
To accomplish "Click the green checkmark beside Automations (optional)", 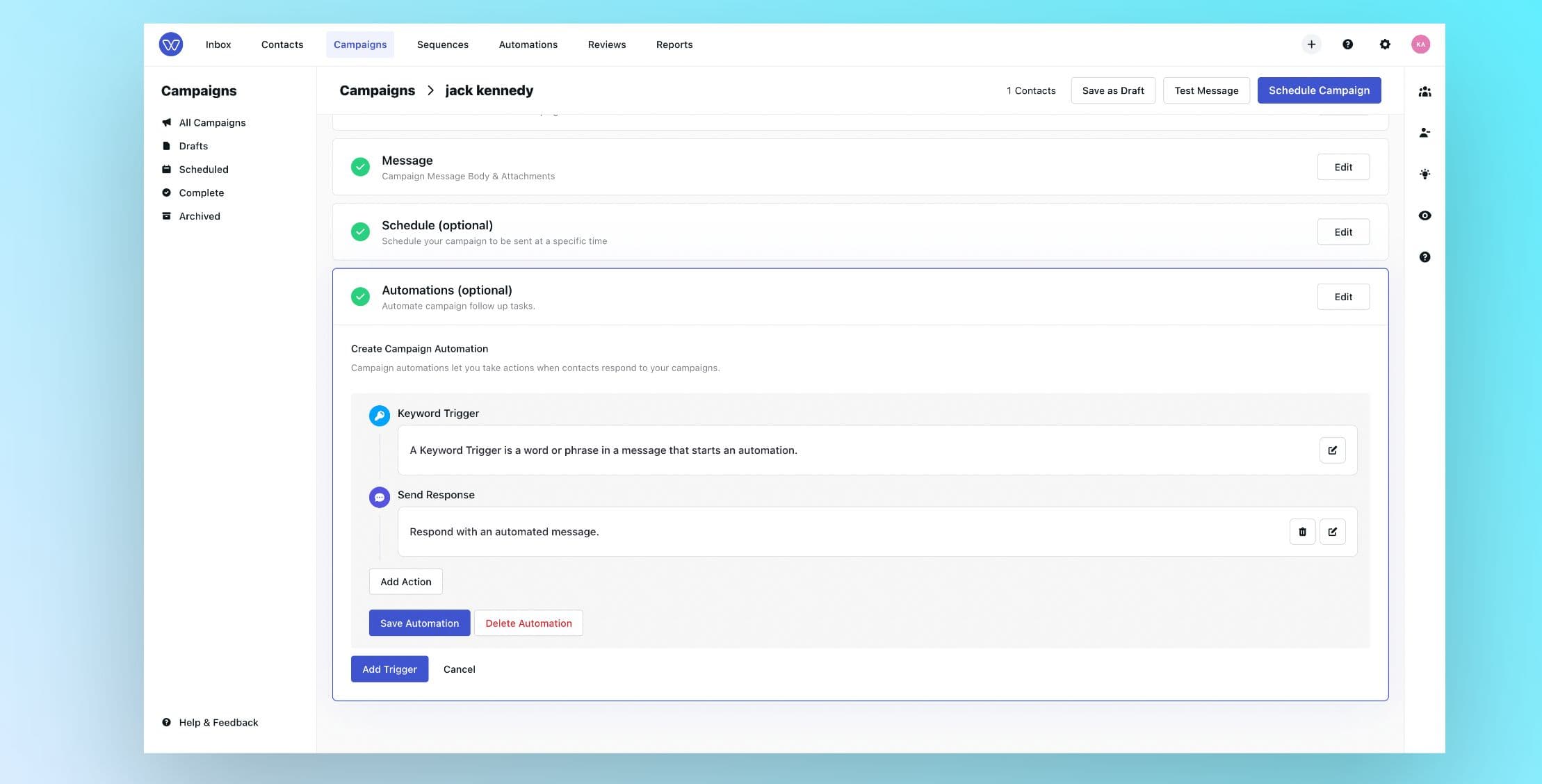I will click(x=360, y=296).
